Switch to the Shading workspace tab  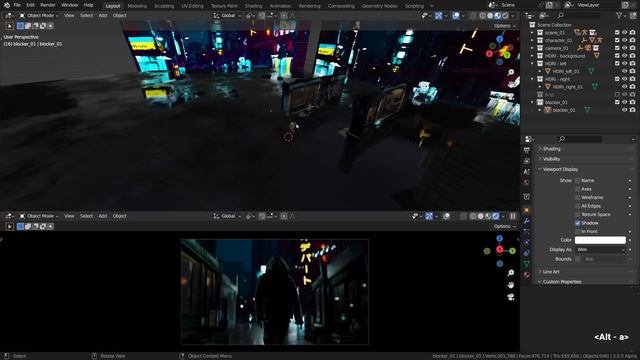[253, 6]
